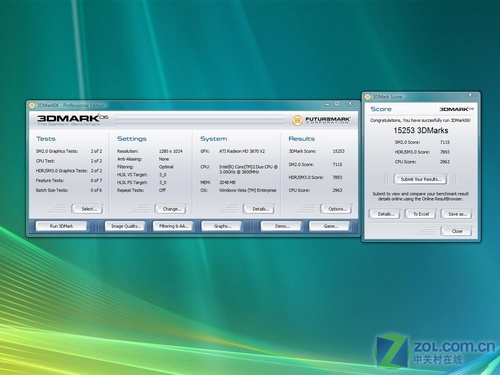This screenshot has height=375, width=500.
Task: Click HDR/SM3.0 Graphics Tests row
Action: (69, 171)
